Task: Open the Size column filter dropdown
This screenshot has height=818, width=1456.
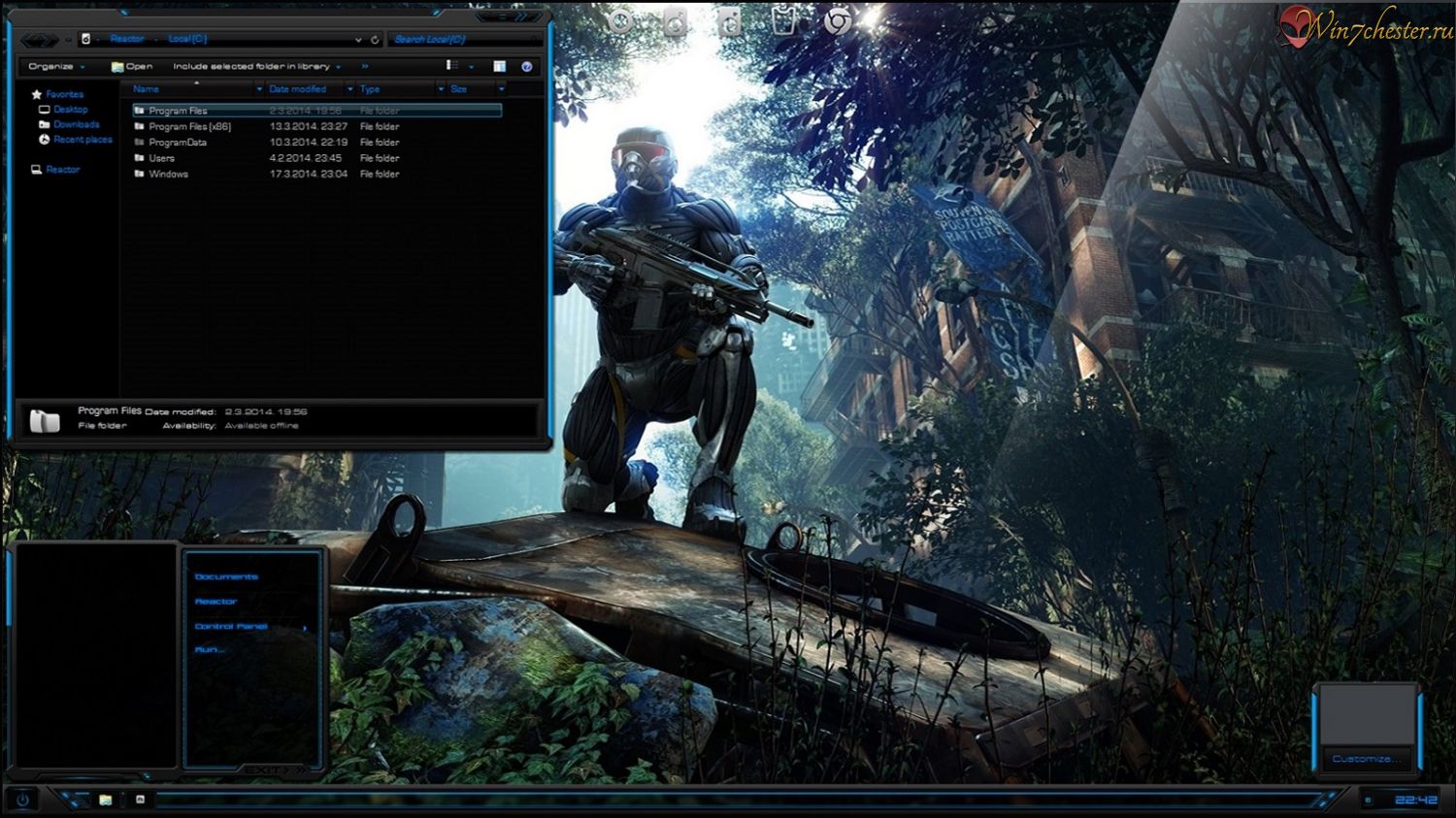Action: pos(501,89)
